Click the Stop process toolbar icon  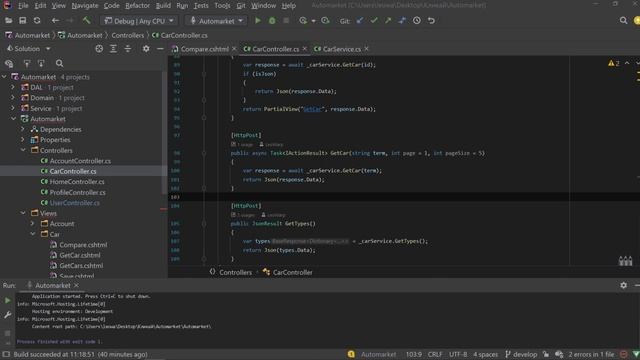286,20
